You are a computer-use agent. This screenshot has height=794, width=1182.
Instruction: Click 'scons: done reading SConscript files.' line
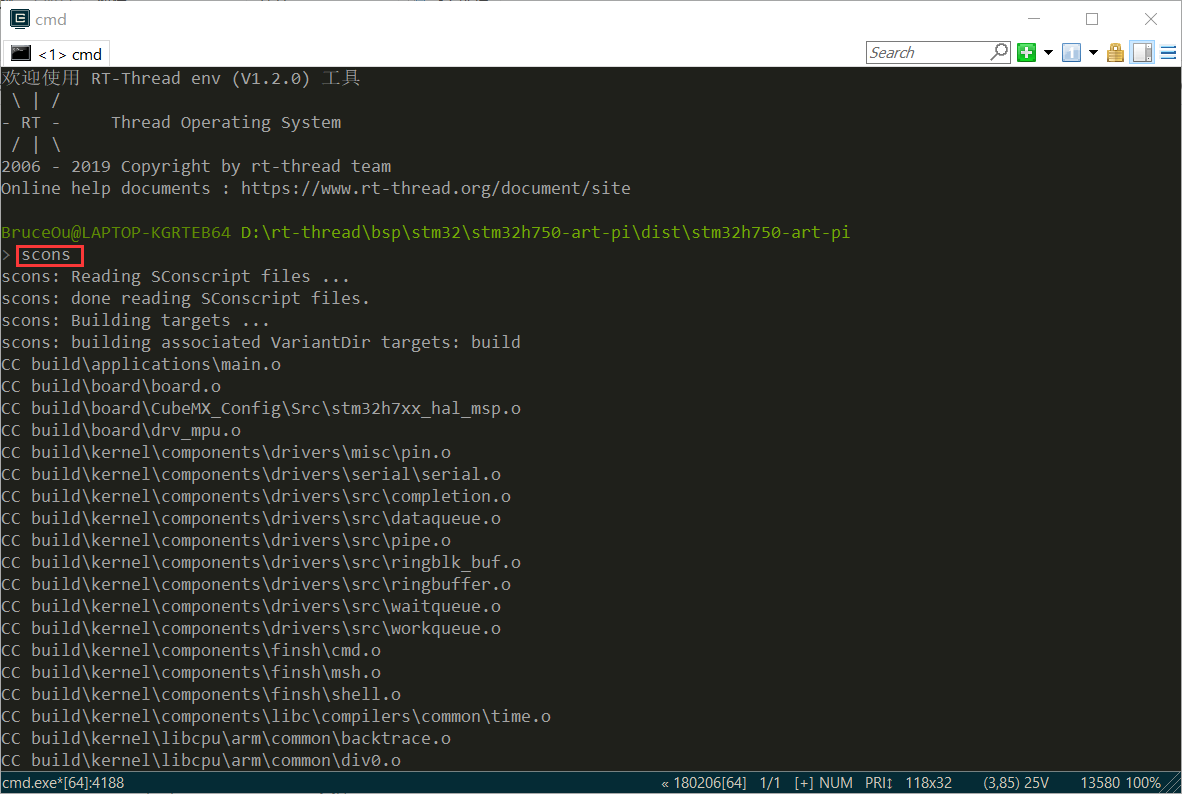pos(185,299)
